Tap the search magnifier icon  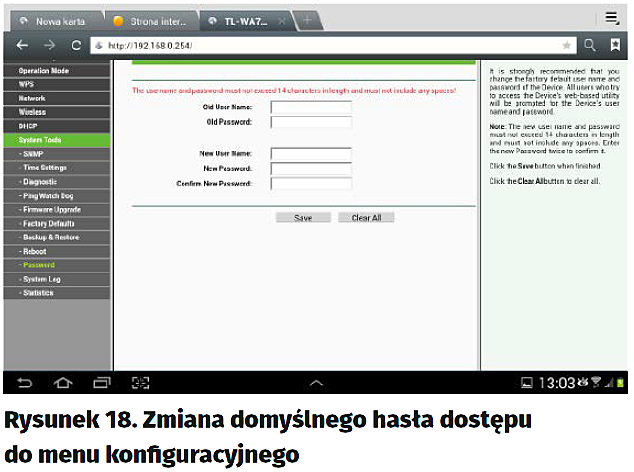pyautogui.click(x=590, y=45)
